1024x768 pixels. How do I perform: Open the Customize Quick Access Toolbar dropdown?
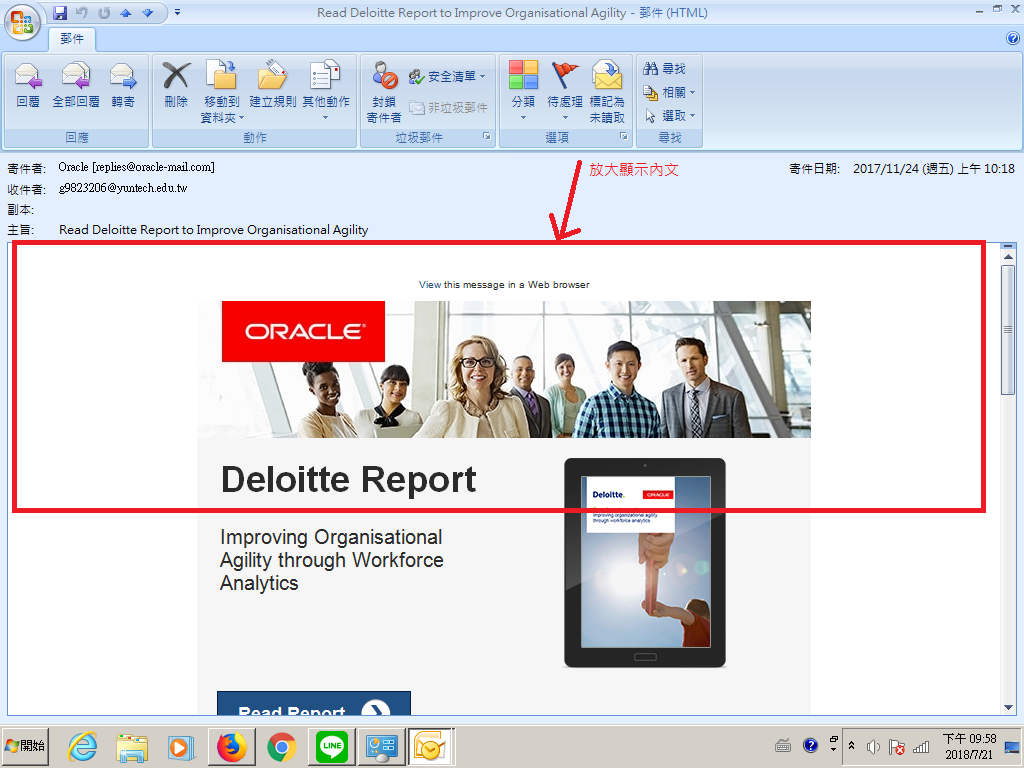pos(177,12)
